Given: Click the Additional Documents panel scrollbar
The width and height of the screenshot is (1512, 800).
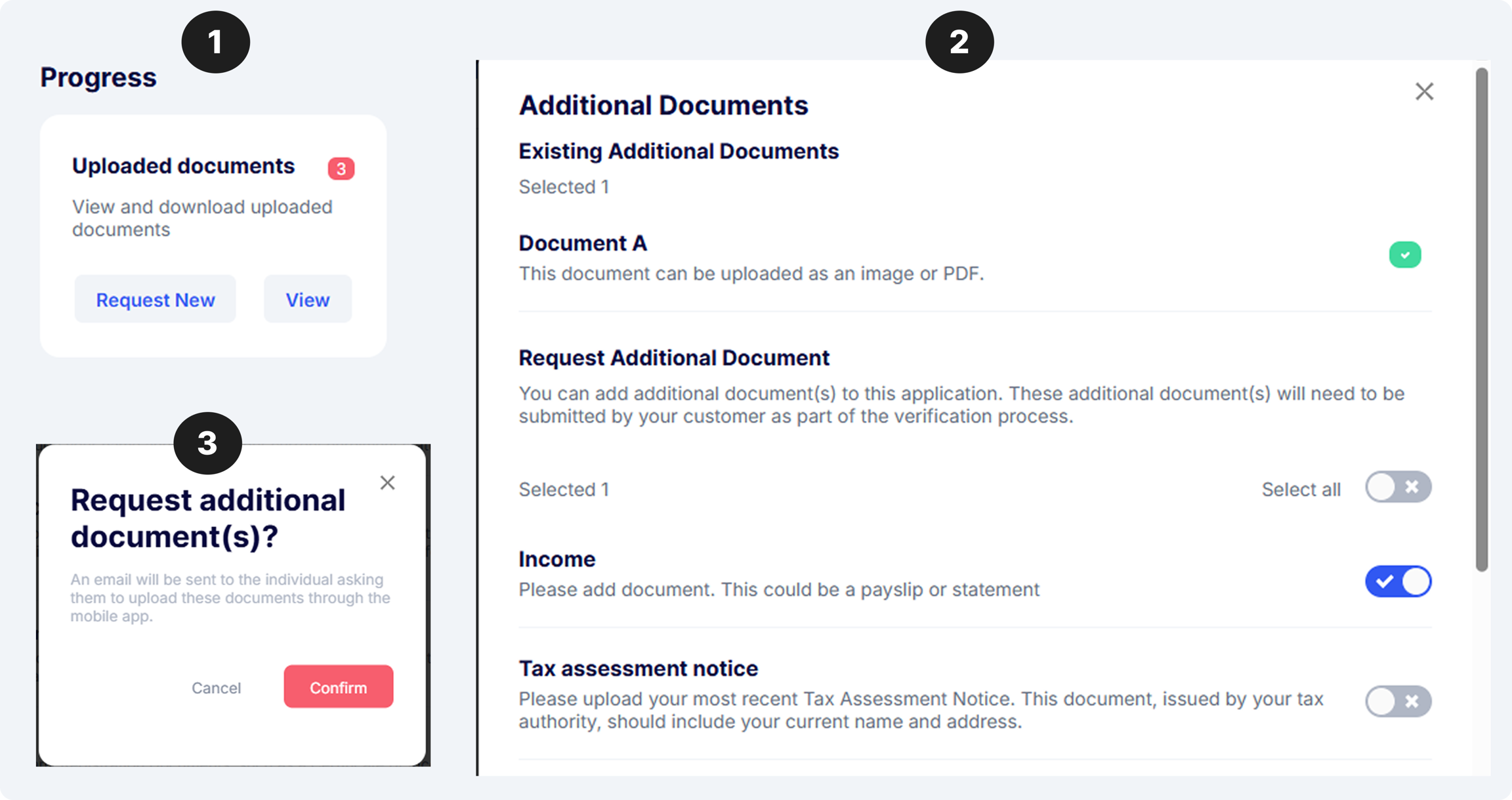Looking at the screenshot, I should [x=1481, y=320].
